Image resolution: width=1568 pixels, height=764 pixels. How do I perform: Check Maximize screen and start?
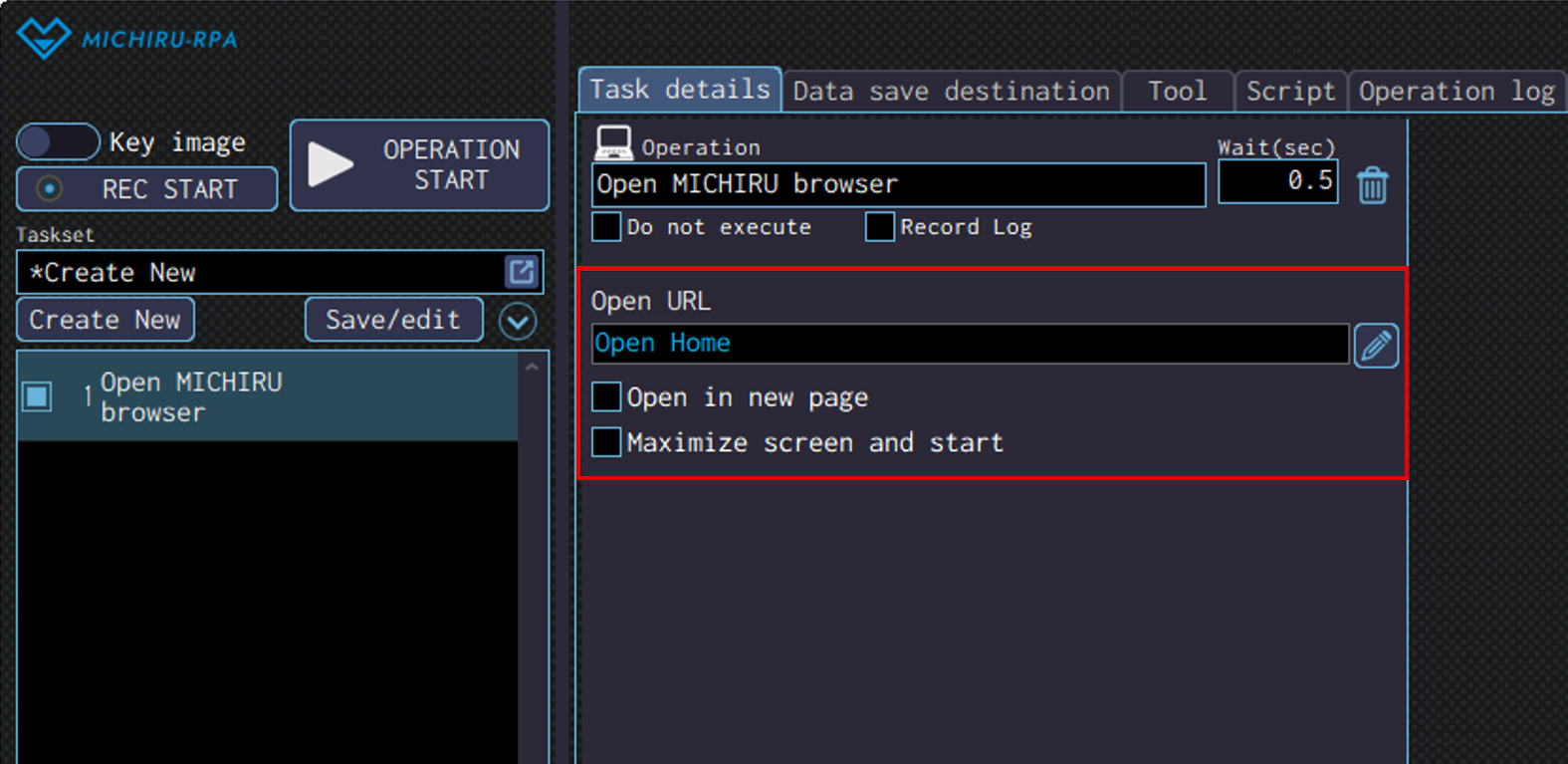click(x=606, y=442)
